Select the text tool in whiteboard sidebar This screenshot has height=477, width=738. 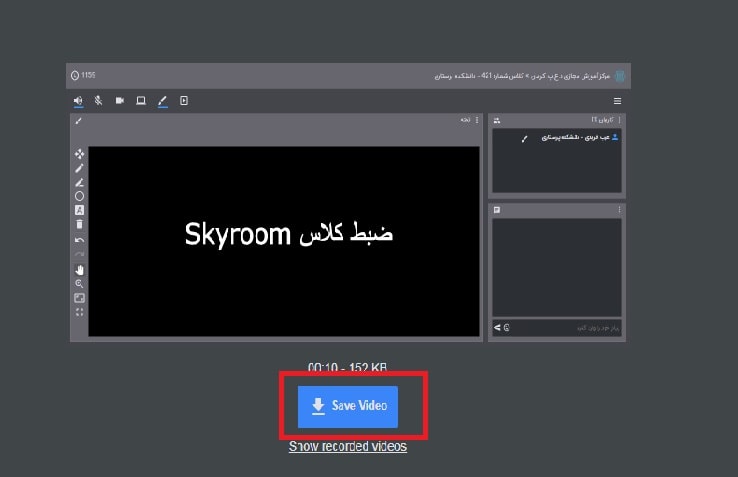click(80, 210)
